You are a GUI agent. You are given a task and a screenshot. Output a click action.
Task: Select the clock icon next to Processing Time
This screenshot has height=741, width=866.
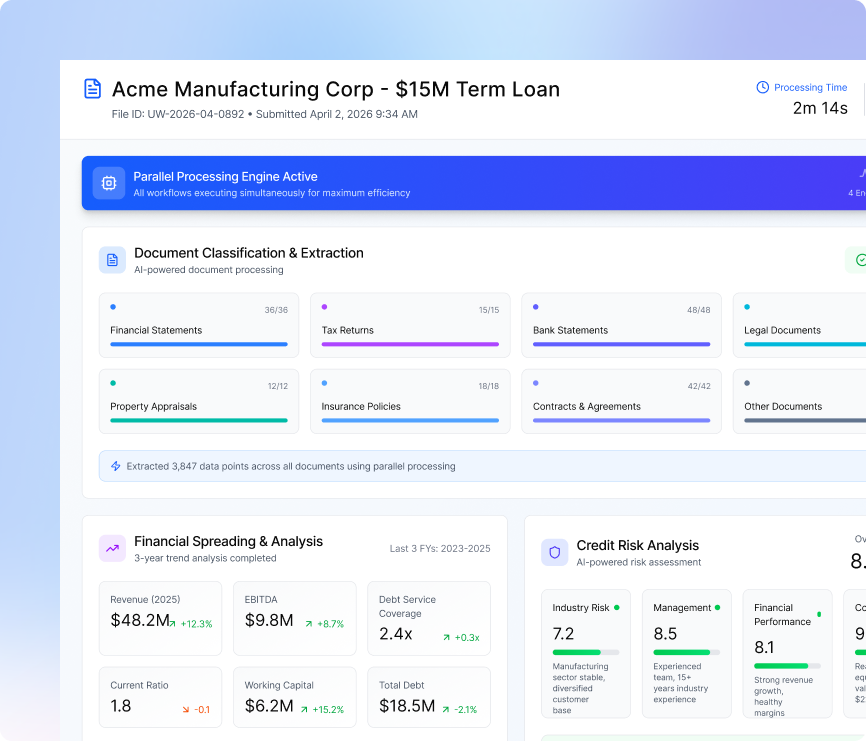pos(761,87)
